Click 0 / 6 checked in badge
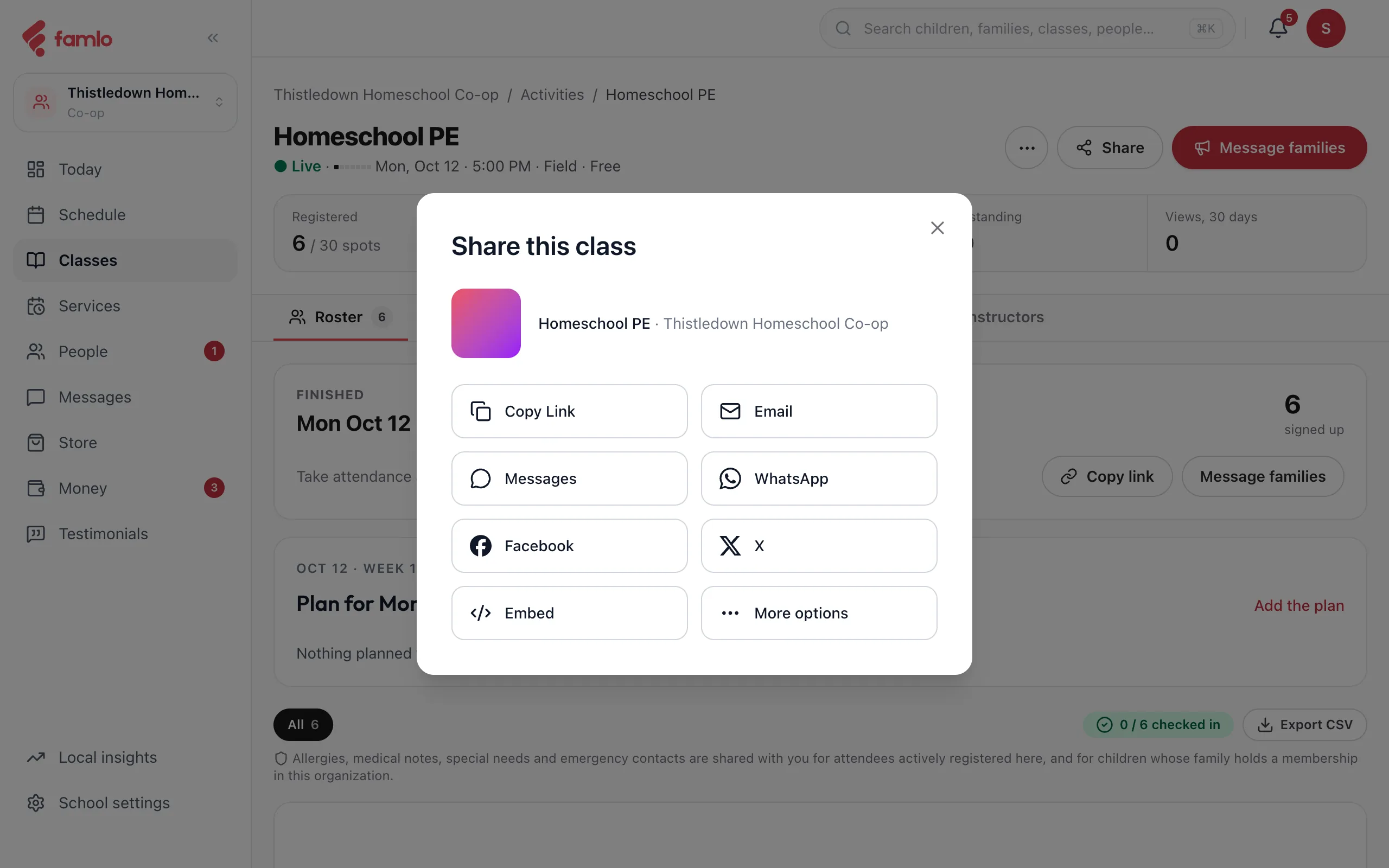Screen dimensions: 1389x868 pos(1158,724)
